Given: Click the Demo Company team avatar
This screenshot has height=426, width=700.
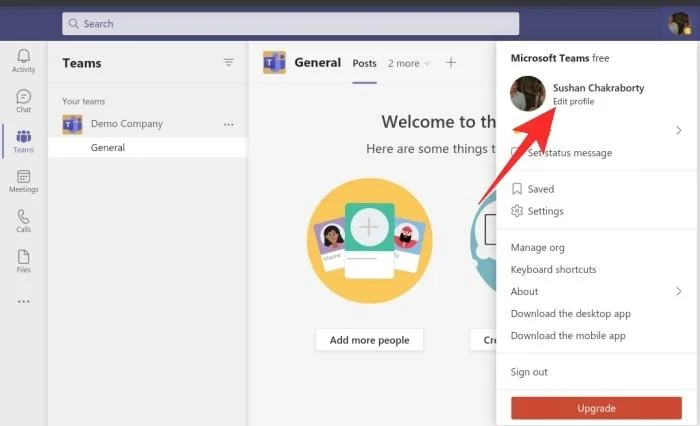Looking at the screenshot, I should 72,124.
